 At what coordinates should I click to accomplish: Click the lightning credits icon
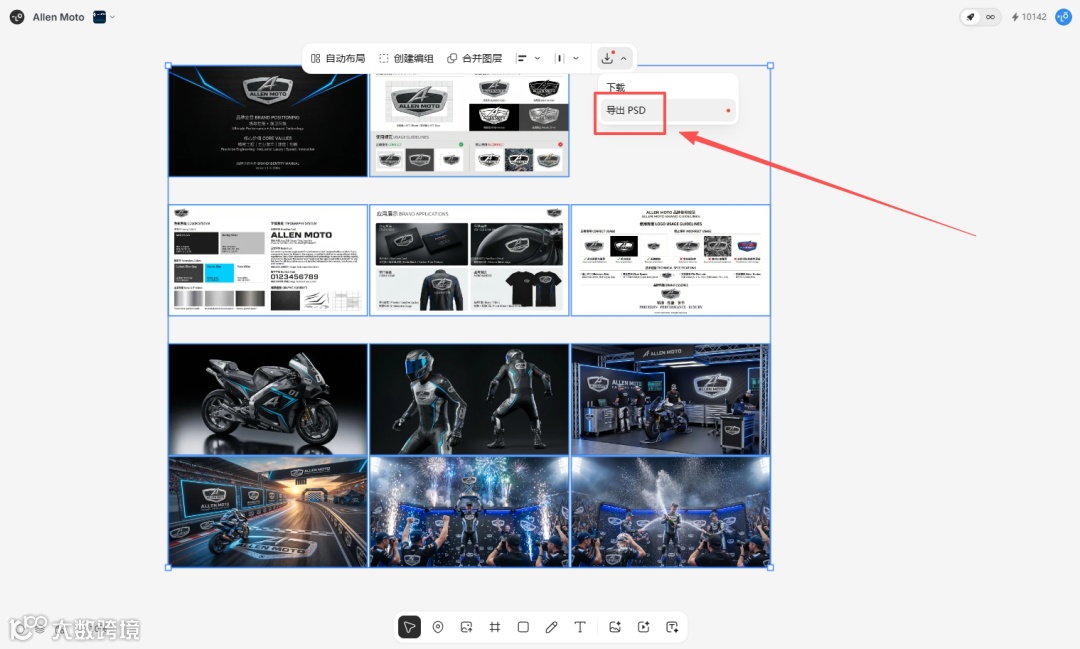click(x=1015, y=17)
